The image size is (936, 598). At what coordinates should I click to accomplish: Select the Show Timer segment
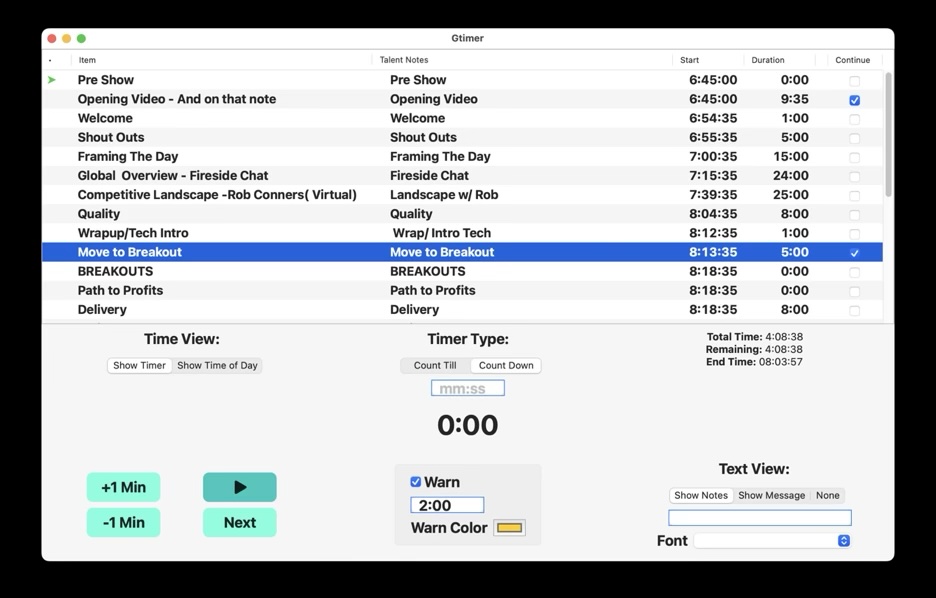coord(139,366)
